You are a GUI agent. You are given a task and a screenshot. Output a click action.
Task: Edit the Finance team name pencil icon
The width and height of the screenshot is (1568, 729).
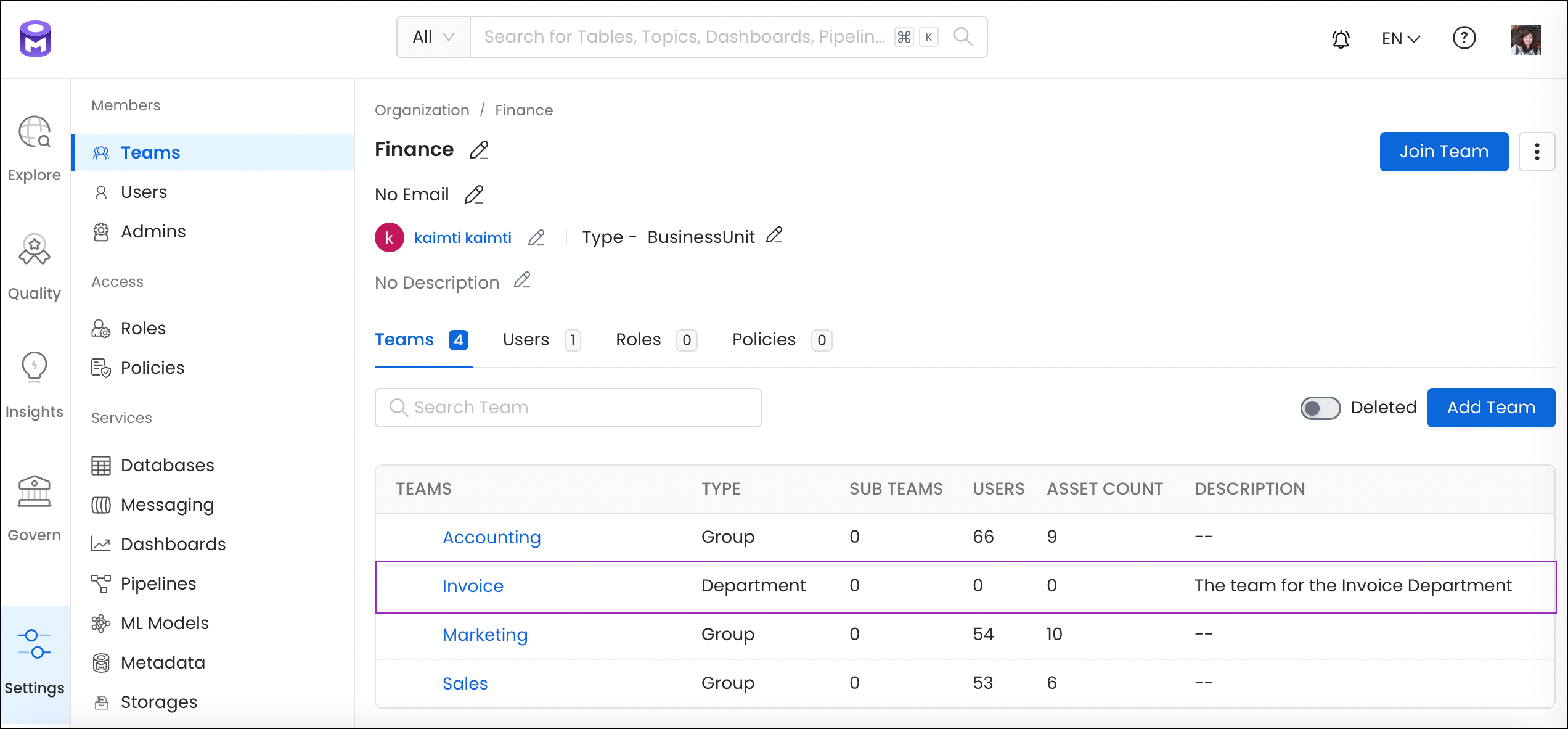pos(479,150)
